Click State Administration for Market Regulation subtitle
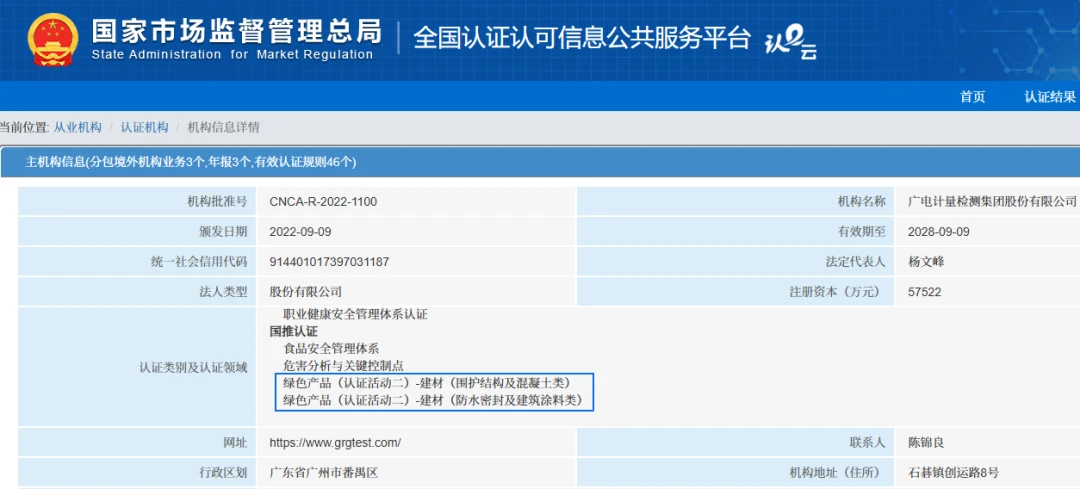 click(232, 55)
